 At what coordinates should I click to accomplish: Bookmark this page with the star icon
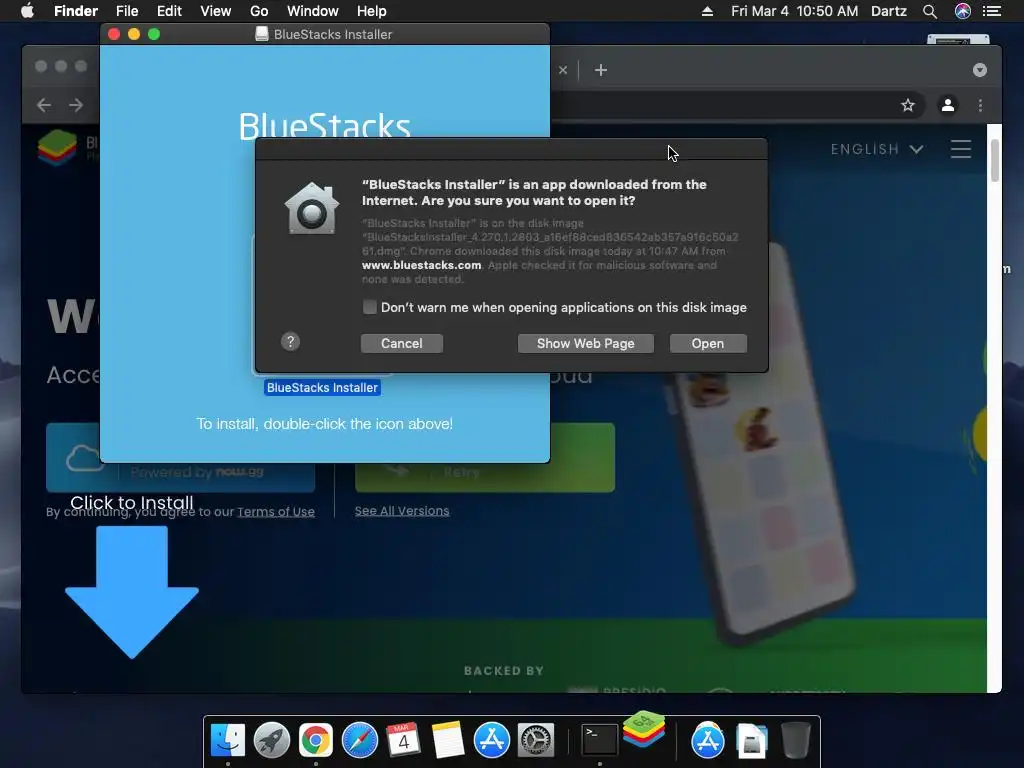pyautogui.click(x=908, y=105)
